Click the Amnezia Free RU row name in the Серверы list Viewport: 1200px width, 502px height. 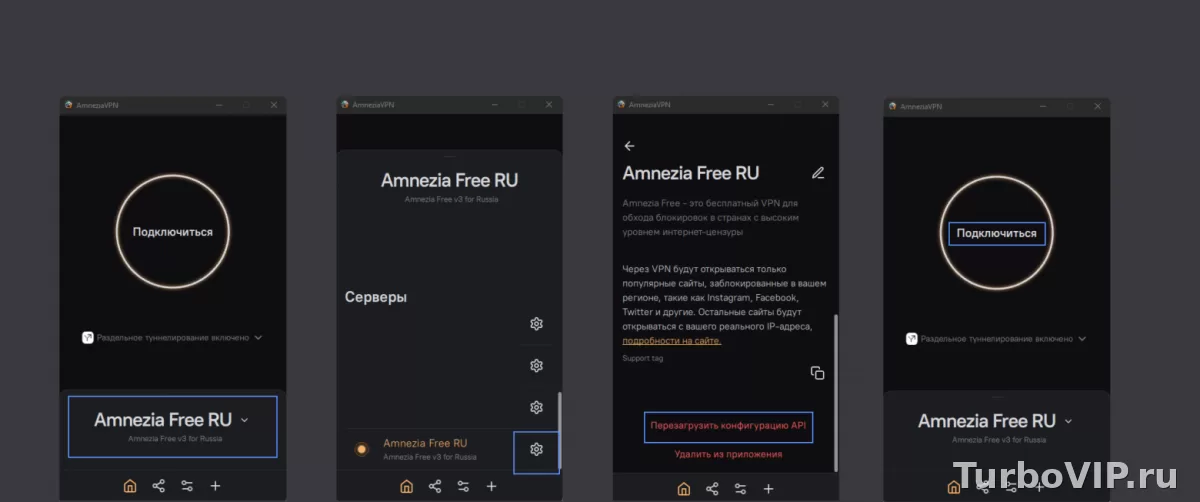click(425, 443)
